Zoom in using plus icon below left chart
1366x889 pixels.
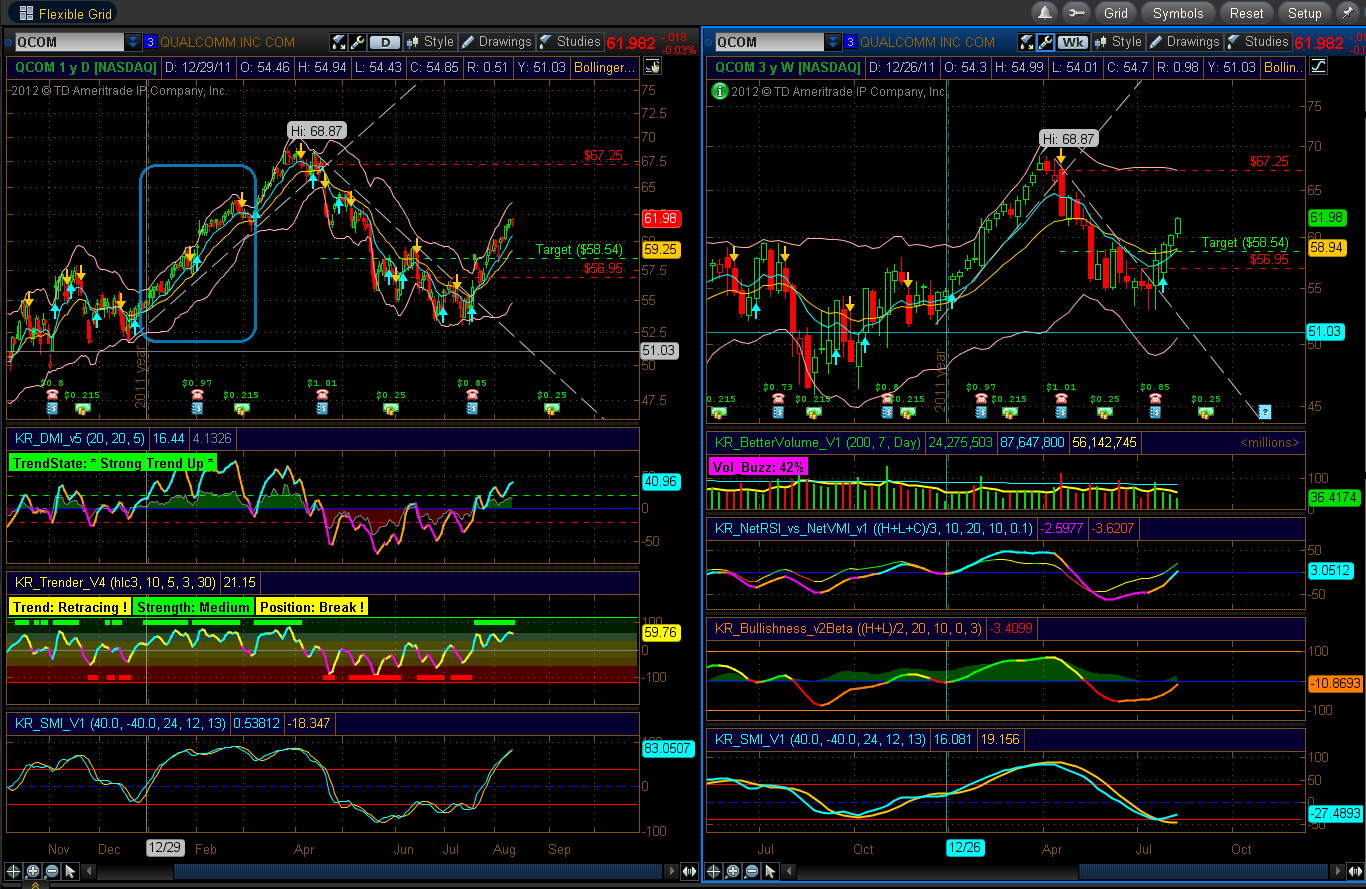coord(33,871)
